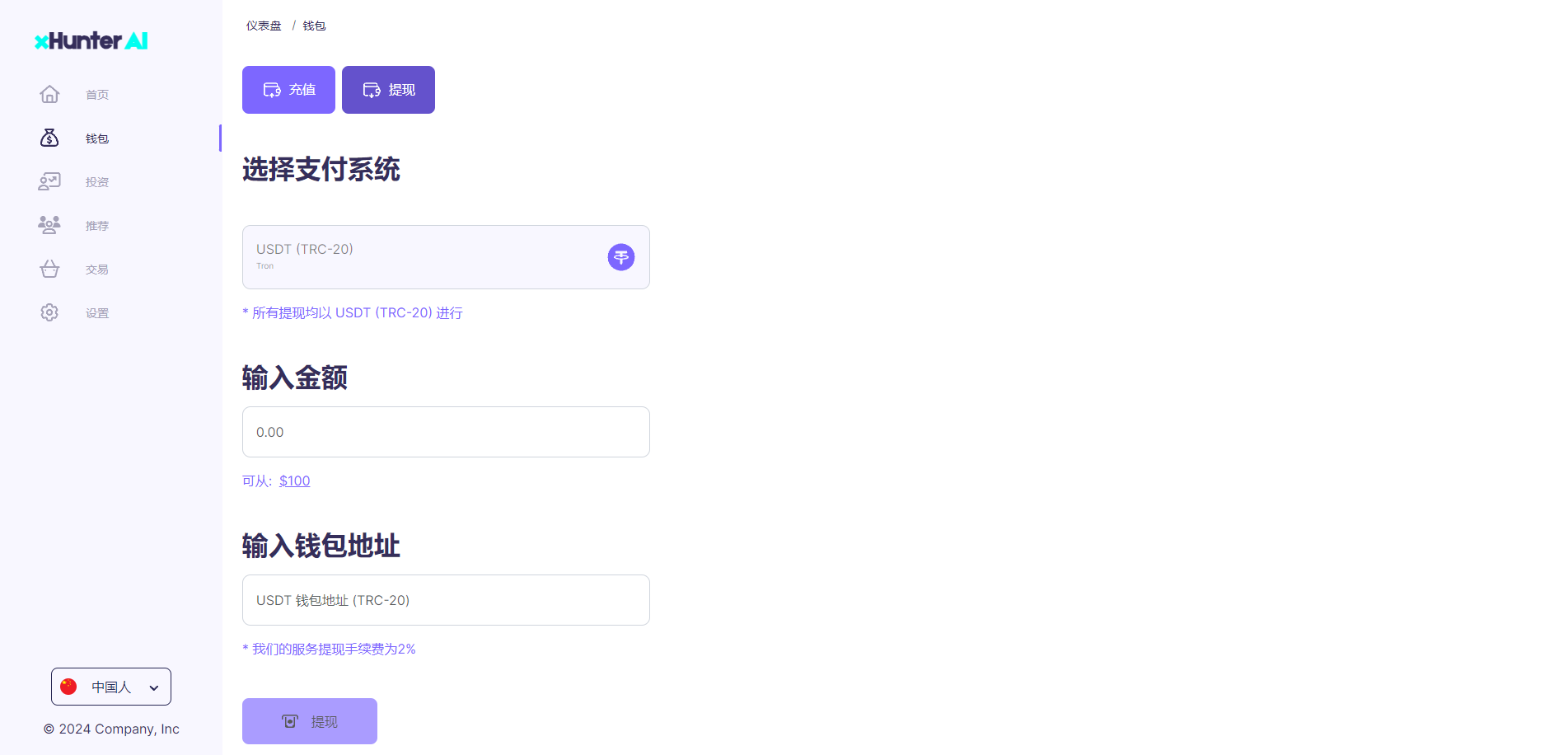Viewport: 1568px width, 755px height.
Task: Switch to the 提现 withdraw tab at top
Action: pyautogui.click(x=388, y=90)
